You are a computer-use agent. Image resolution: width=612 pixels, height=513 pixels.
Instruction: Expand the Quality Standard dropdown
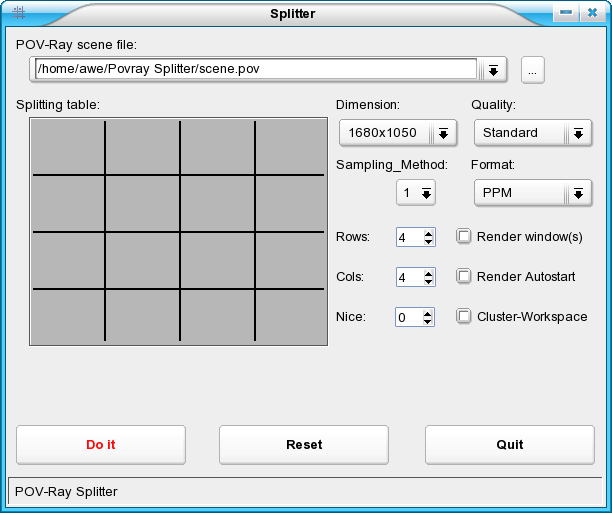click(x=531, y=133)
